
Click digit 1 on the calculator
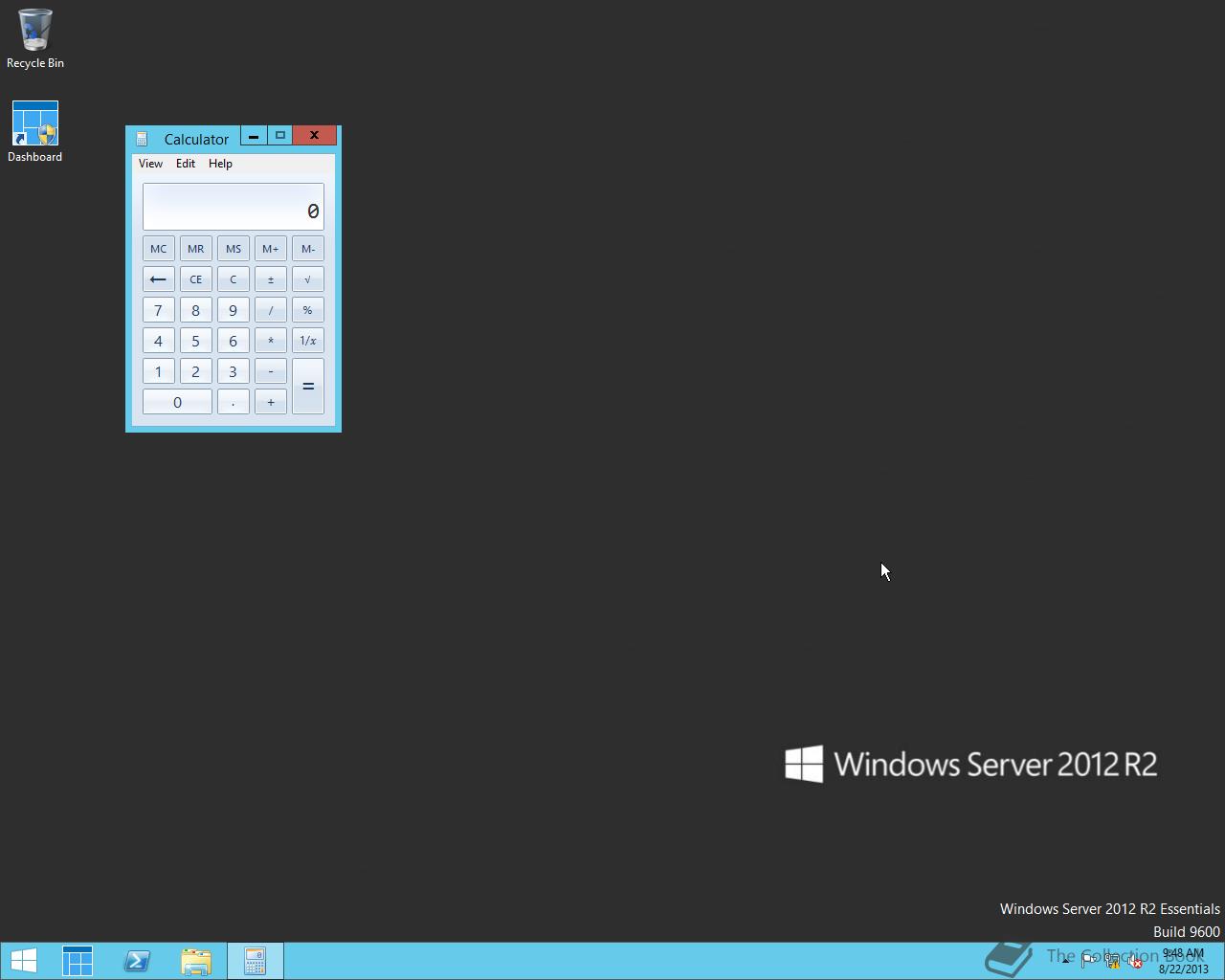[x=159, y=371]
